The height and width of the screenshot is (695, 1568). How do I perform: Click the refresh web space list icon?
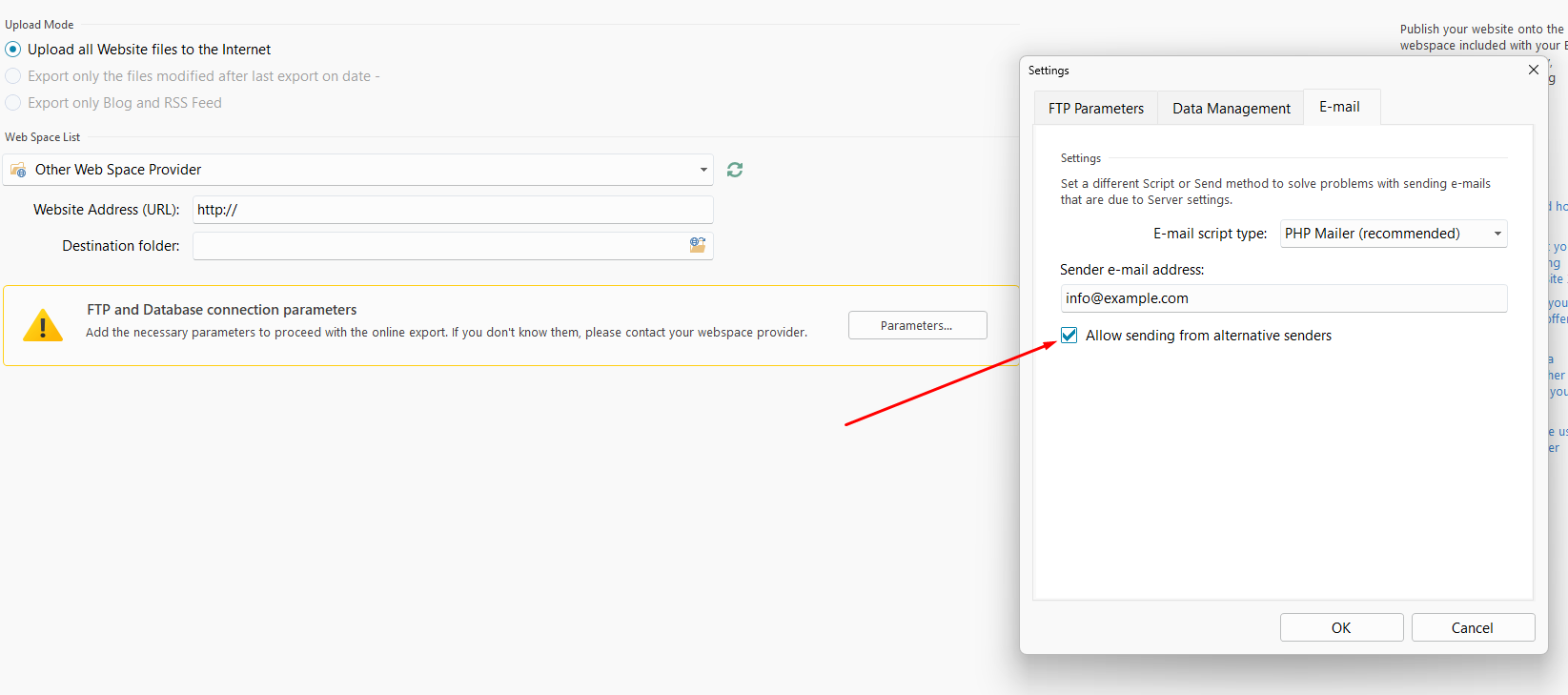(735, 170)
